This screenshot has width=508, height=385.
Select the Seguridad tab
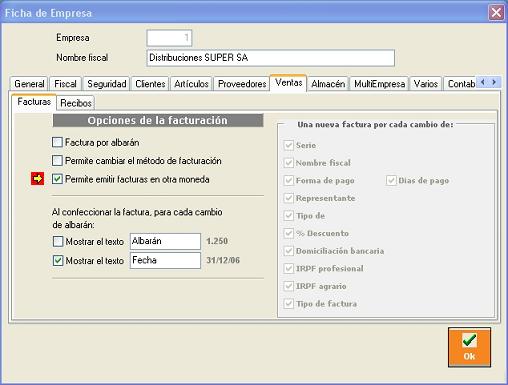point(107,84)
